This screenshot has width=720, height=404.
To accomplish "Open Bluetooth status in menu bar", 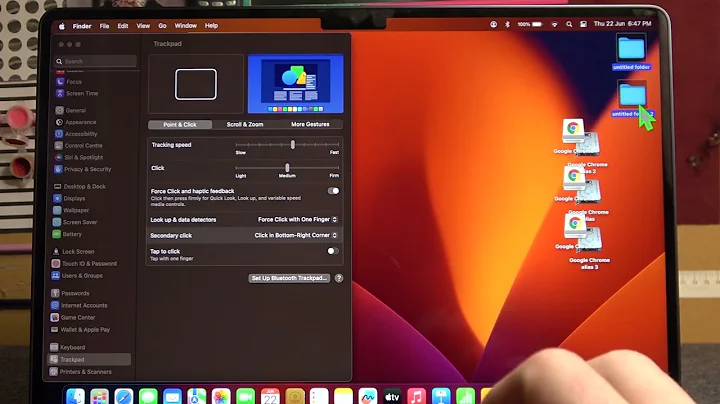I will pyautogui.click(x=507, y=24).
